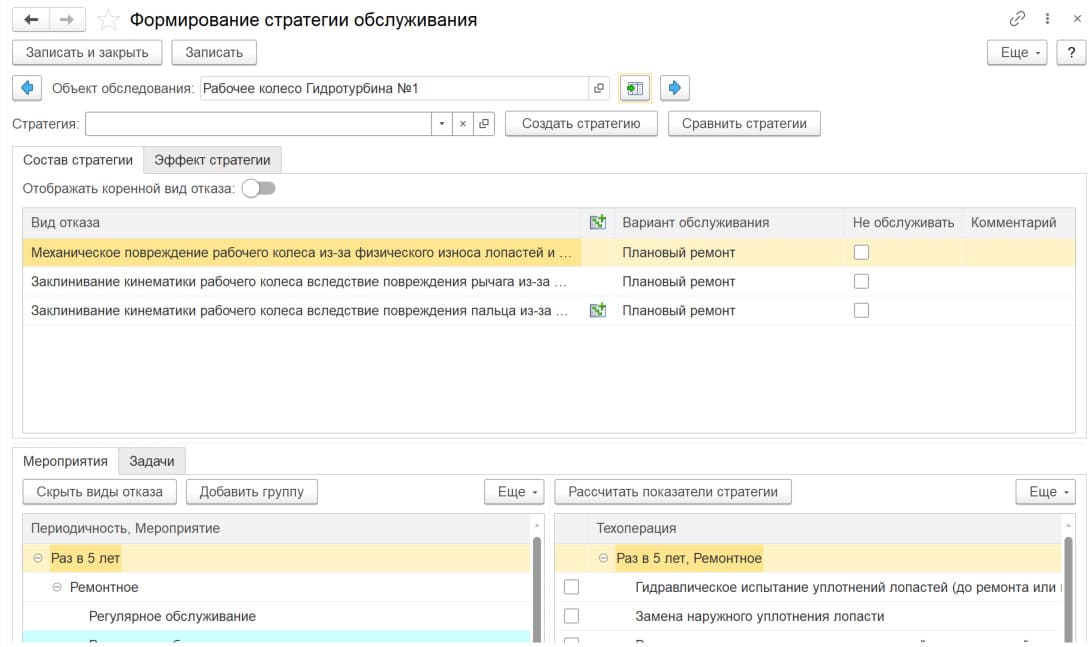Copy link to this form icon
Viewport: 1090px width, 647px height.
(x=1018, y=19)
